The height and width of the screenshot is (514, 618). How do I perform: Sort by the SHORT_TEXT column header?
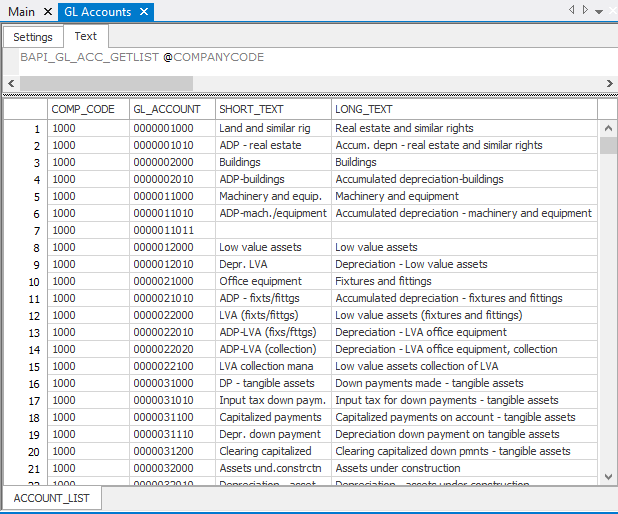273,109
